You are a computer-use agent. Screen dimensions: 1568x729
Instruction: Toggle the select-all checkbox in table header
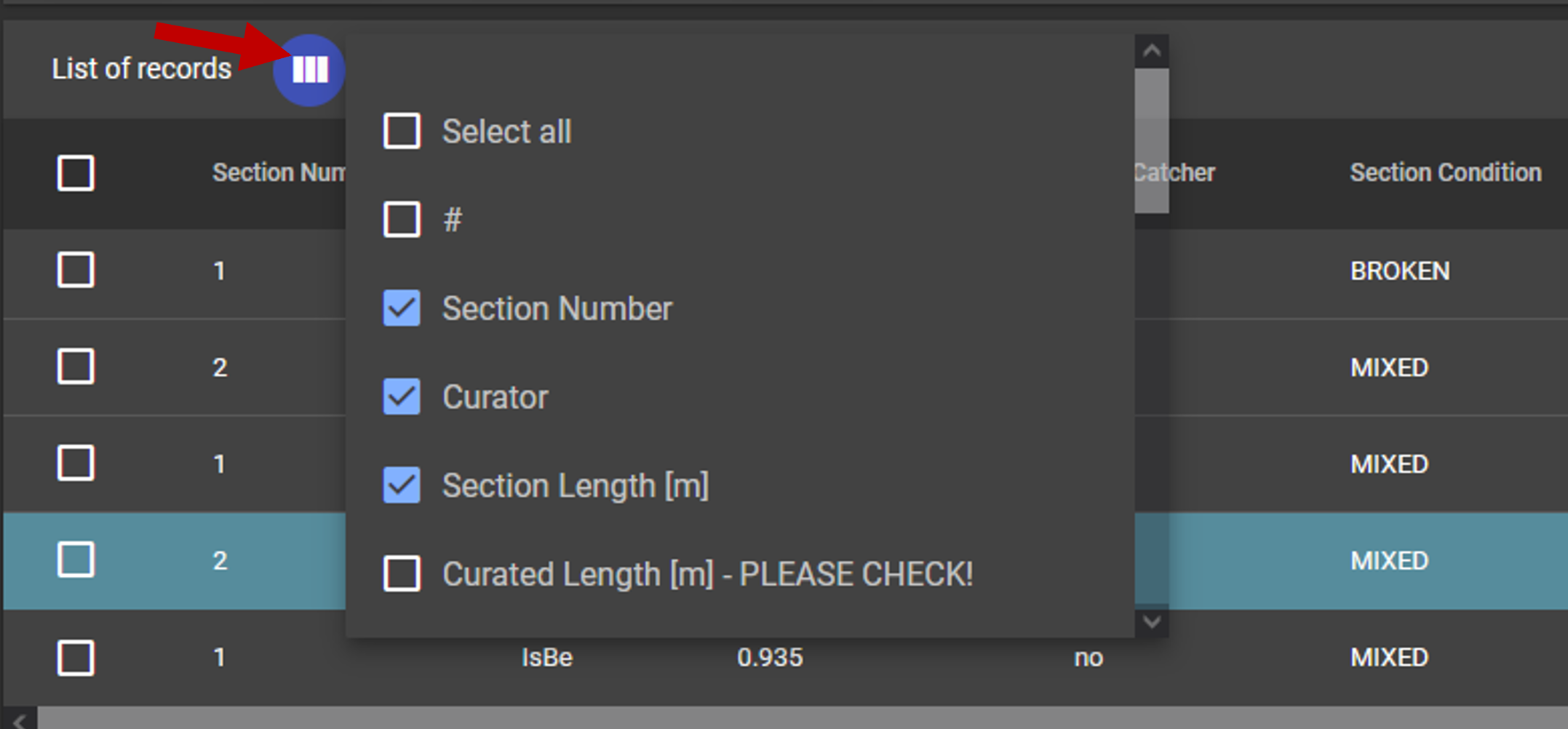pos(76,173)
